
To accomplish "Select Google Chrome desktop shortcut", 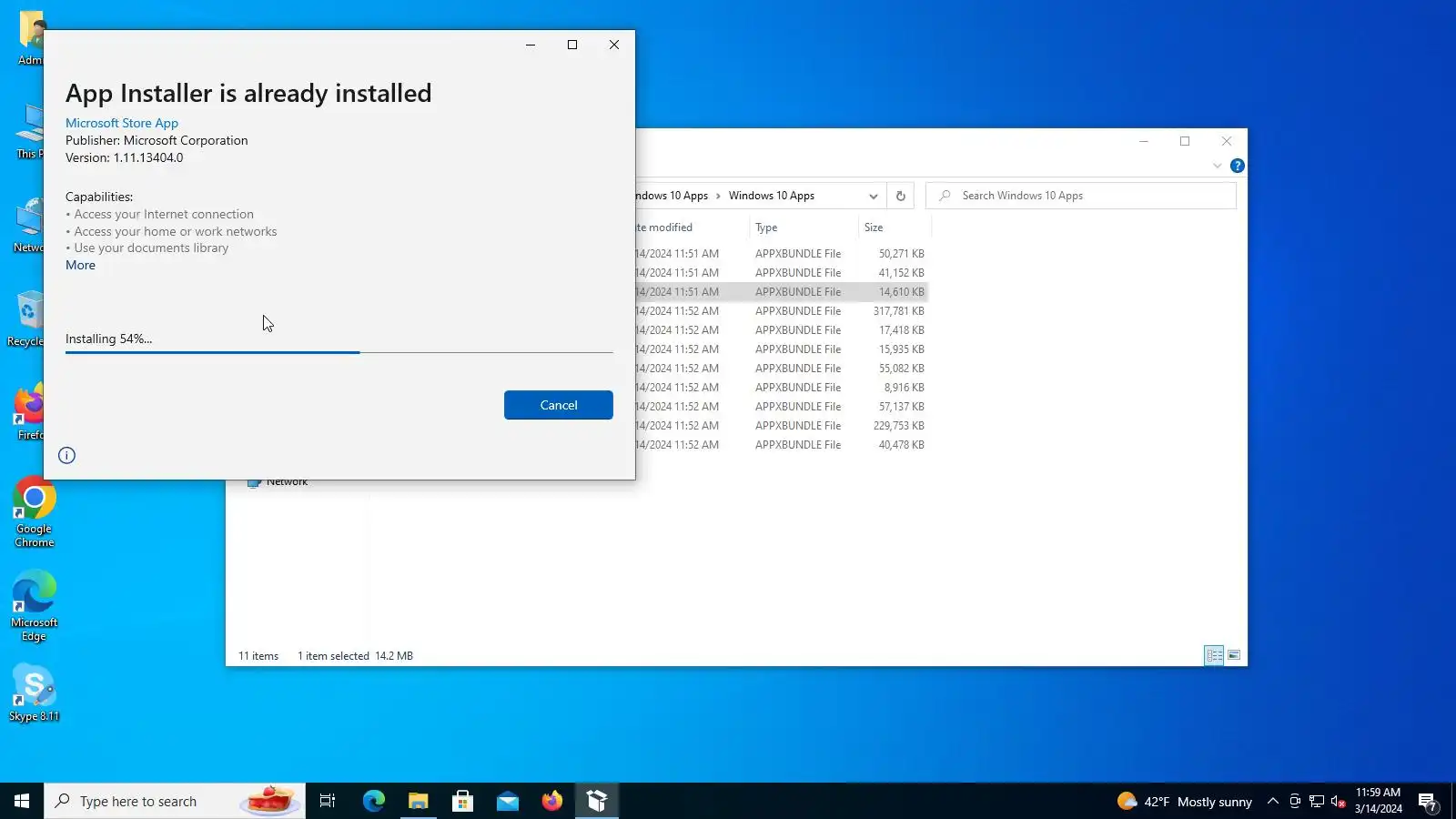I will pos(34,512).
